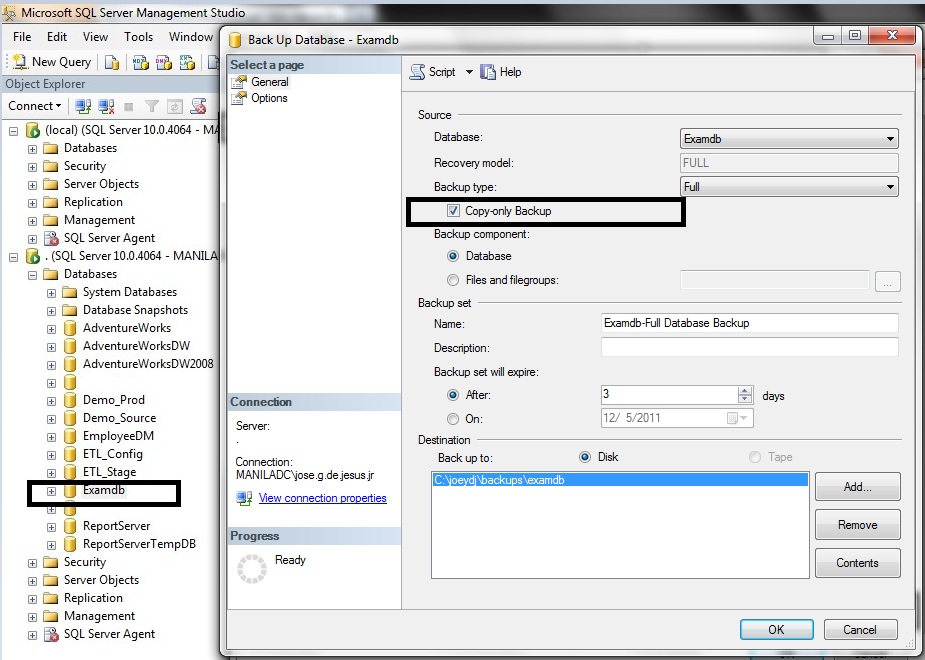925x660 pixels.
Task: Select the Files and filegroups radio button
Action: coord(452,280)
